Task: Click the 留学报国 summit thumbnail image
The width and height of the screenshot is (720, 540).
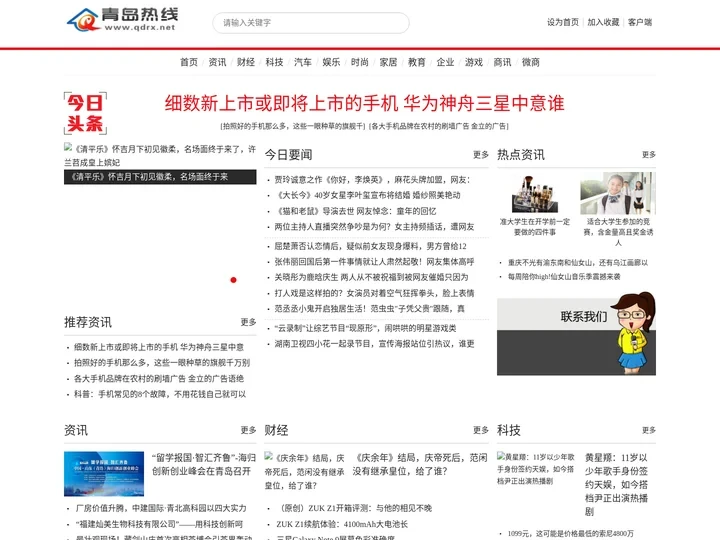Action: (104, 474)
